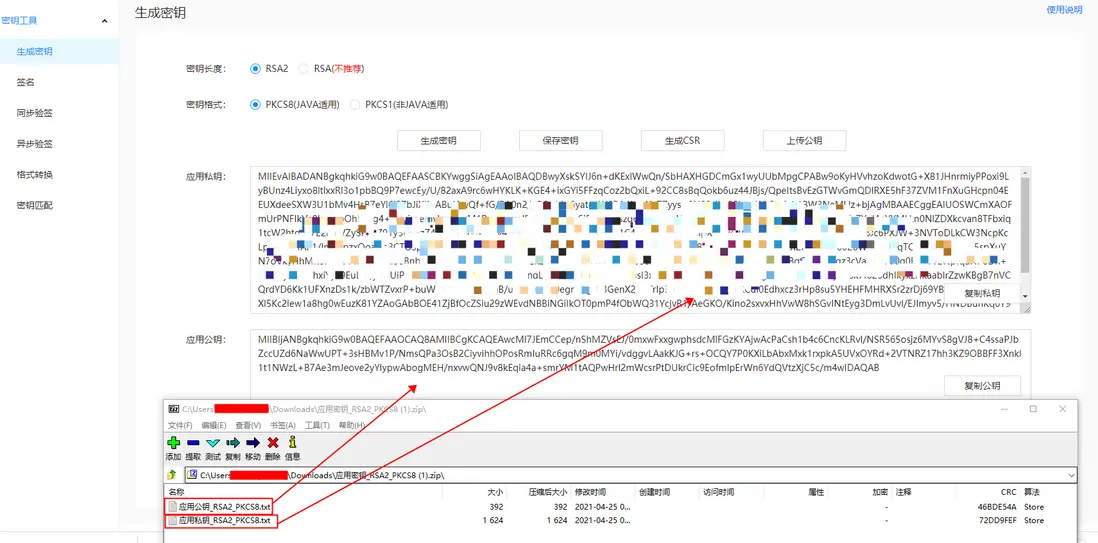The width and height of the screenshot is (1098, 543).
Task: Maximize the 7-Zip window
Action: point(1033,409)
